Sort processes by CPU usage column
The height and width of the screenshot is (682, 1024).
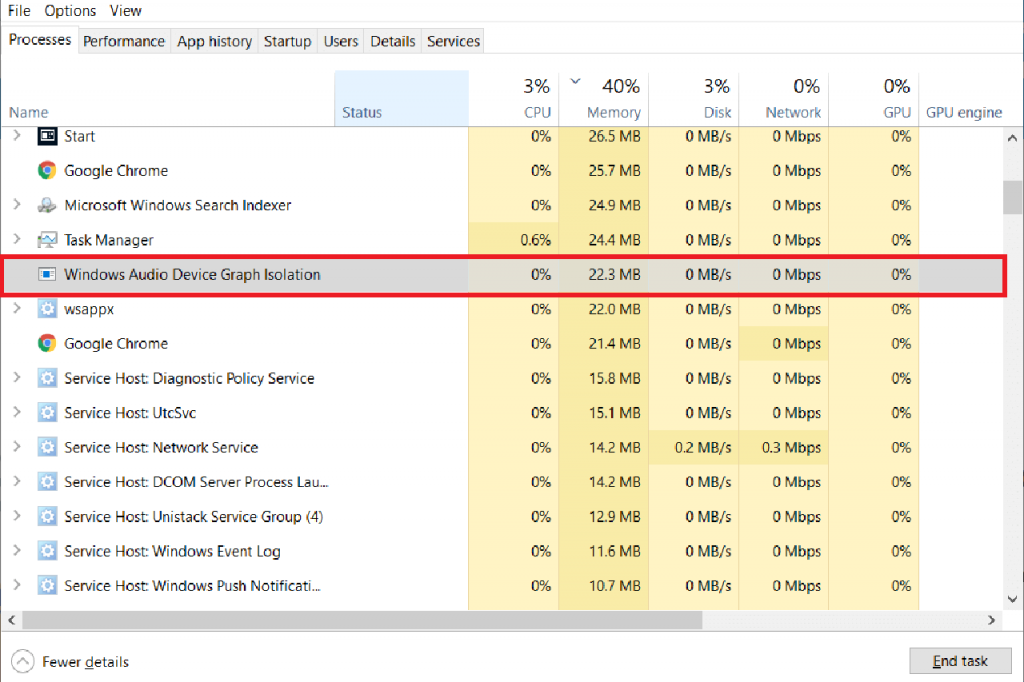(513, 98)
